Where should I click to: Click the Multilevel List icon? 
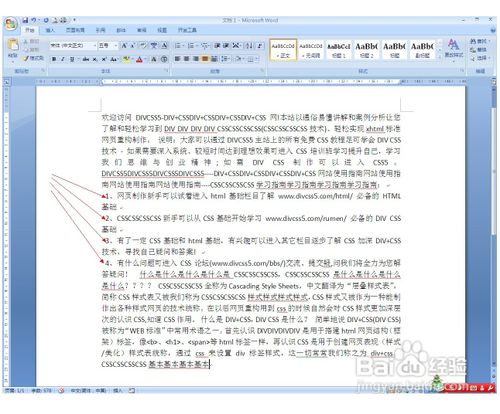click(x=205, y=46)
